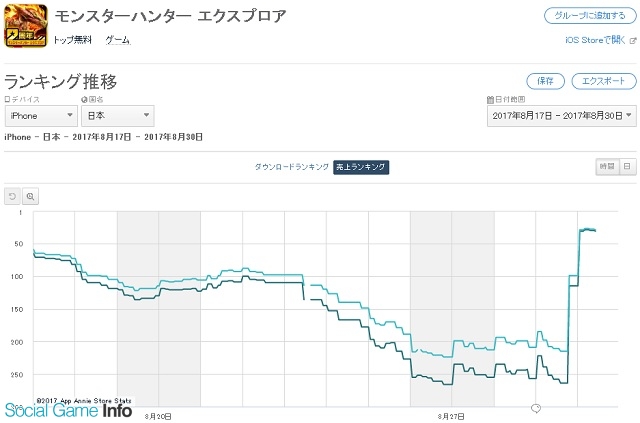Switch to daily (日) chart granularity
Viewport: 640px width, 423px height.
tap(627, 167)
